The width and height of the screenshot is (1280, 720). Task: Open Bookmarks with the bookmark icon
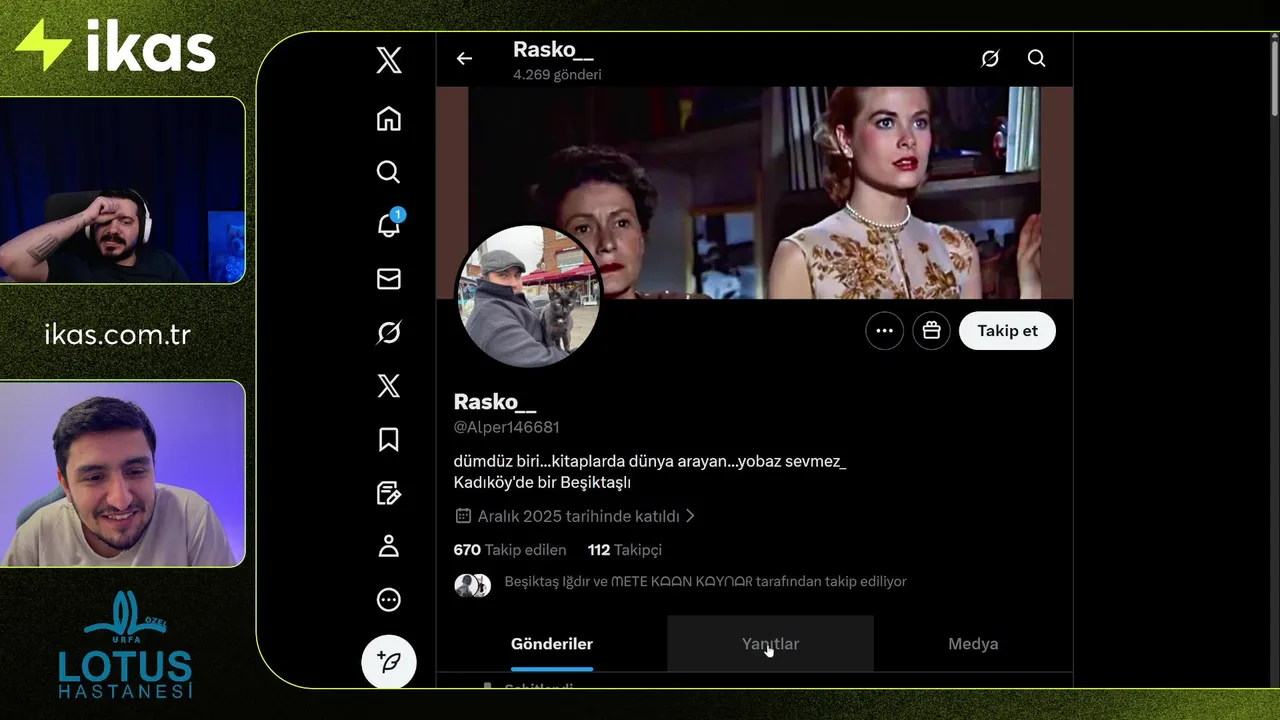coord(389,439)
